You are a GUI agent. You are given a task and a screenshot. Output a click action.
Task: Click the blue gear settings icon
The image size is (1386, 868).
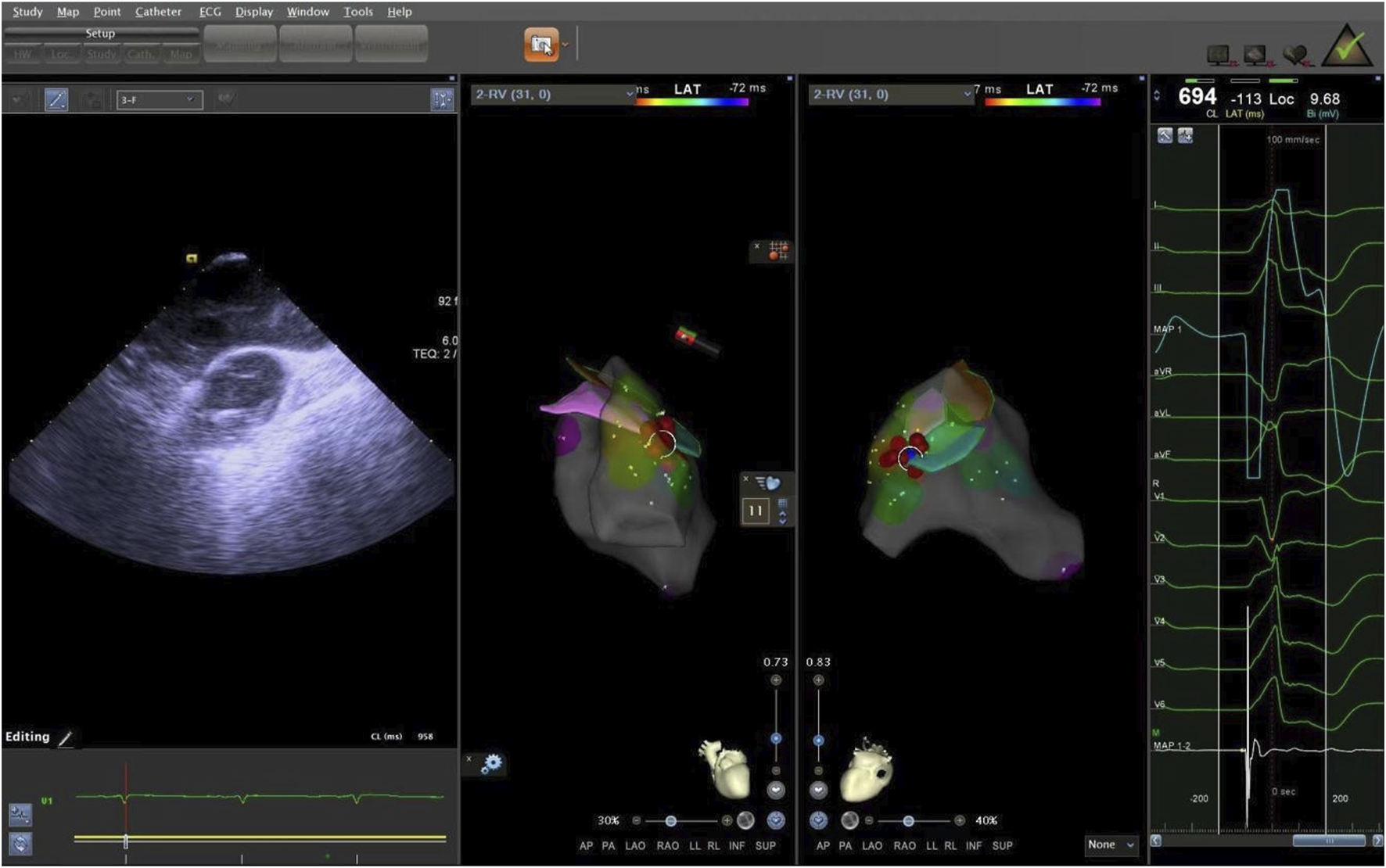[x=492, y=763]
